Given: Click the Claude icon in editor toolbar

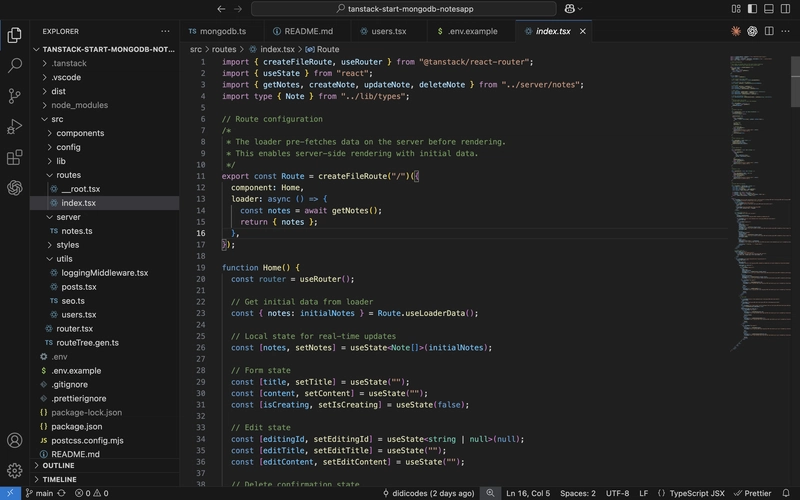Looking at the screenshot, I should [737, 31].
